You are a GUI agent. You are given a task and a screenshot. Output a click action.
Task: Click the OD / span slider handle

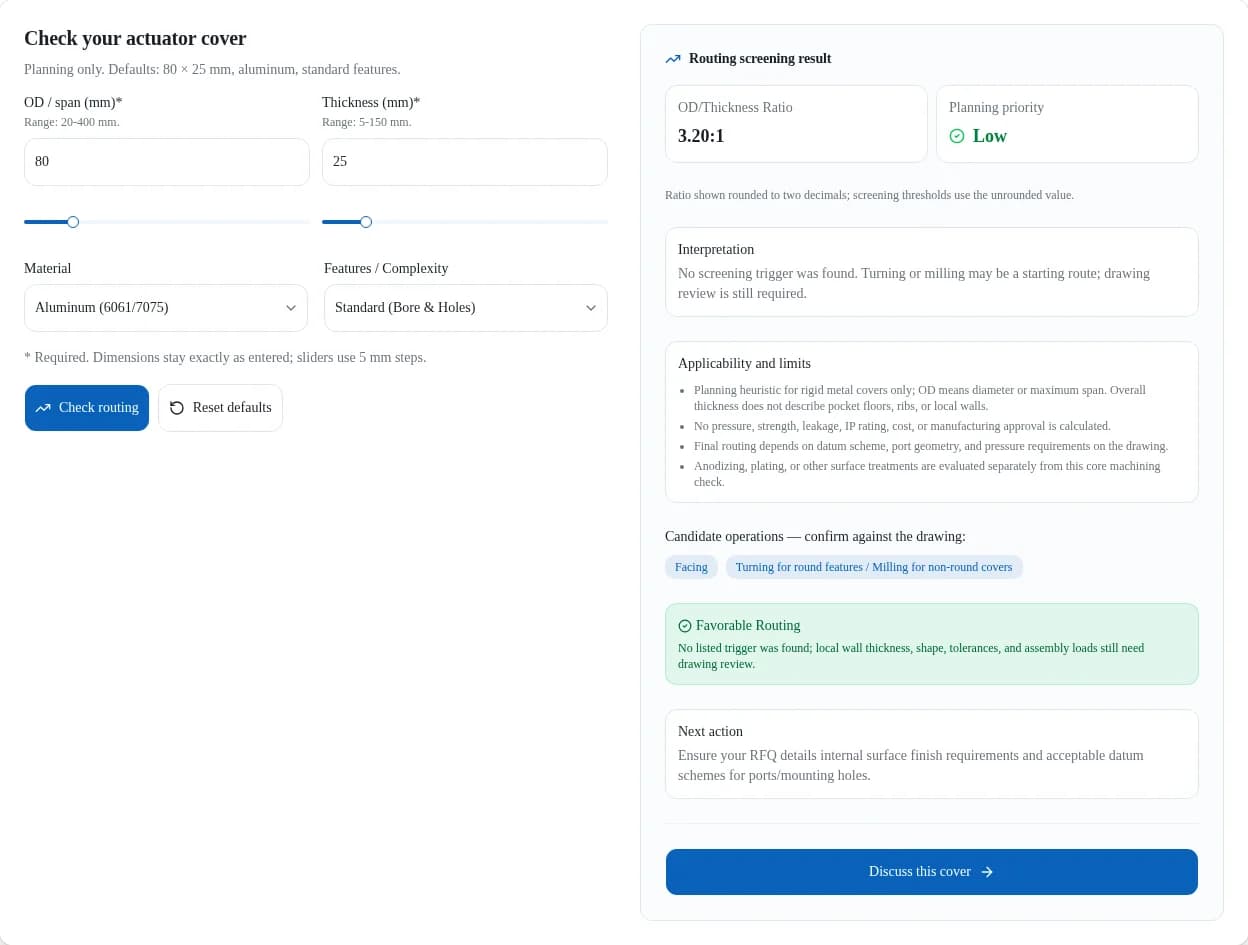(x=73, y=222)
